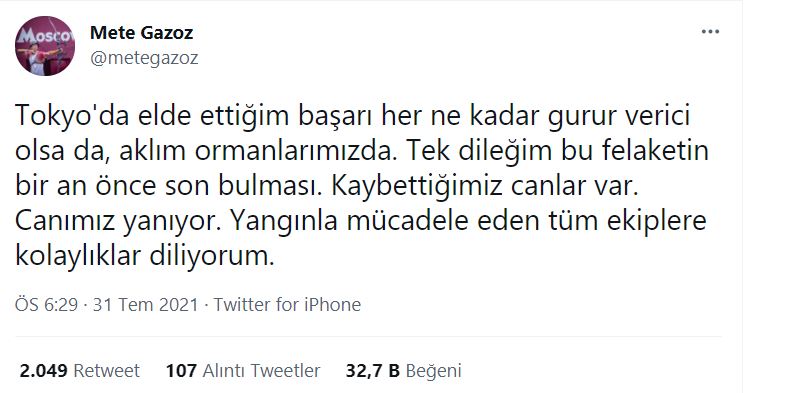785x393 pixels.
Task: Click the word ormanlarımızda in the tweet
Action: pyautogui.click(x=295, y=151)
